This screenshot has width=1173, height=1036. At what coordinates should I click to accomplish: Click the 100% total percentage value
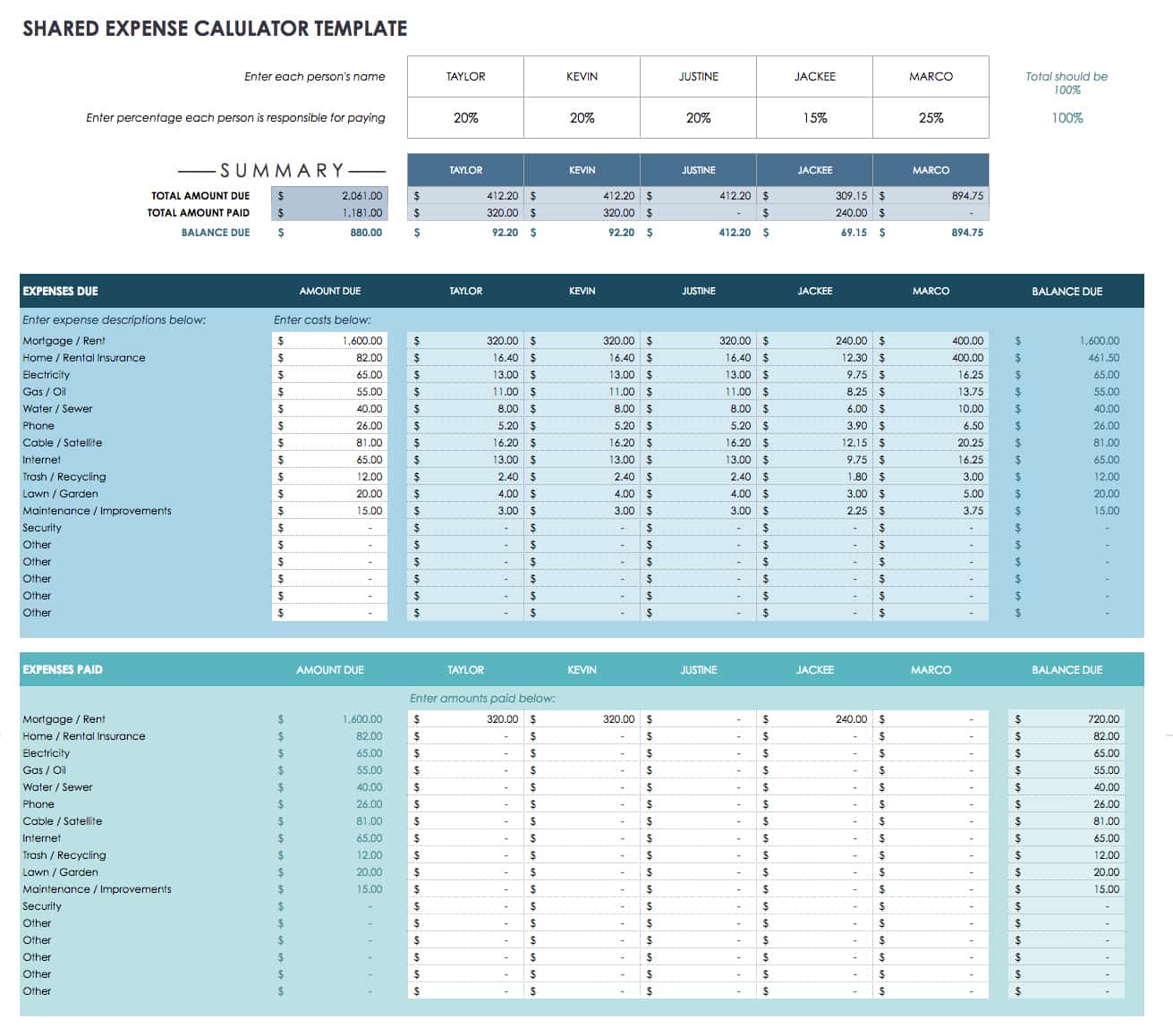(1067, 118)
